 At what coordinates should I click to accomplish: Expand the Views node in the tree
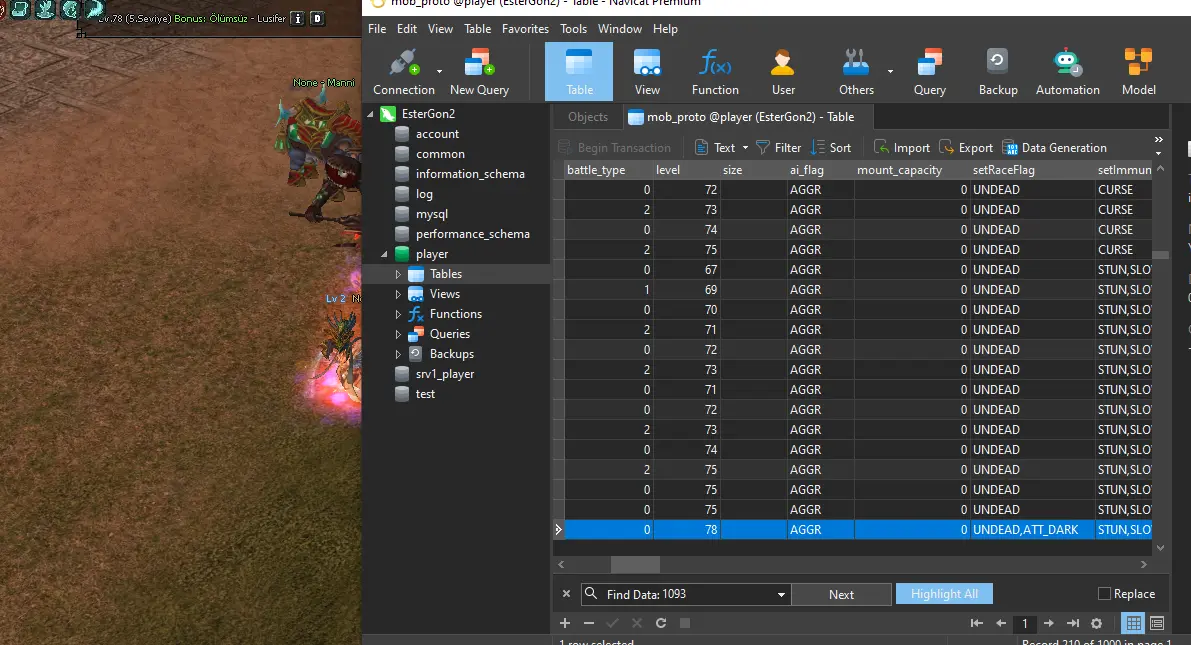[398, 294]
